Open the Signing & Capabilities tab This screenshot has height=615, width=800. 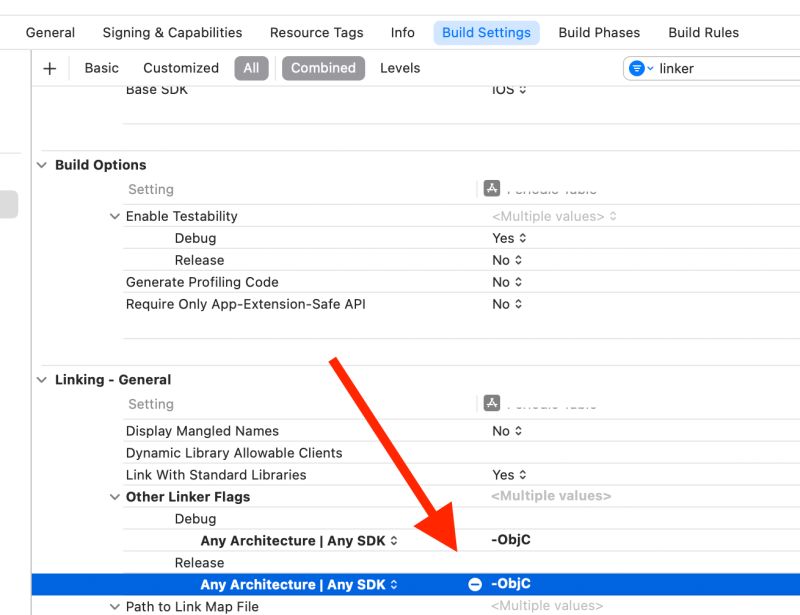click(x=171, y=32)
